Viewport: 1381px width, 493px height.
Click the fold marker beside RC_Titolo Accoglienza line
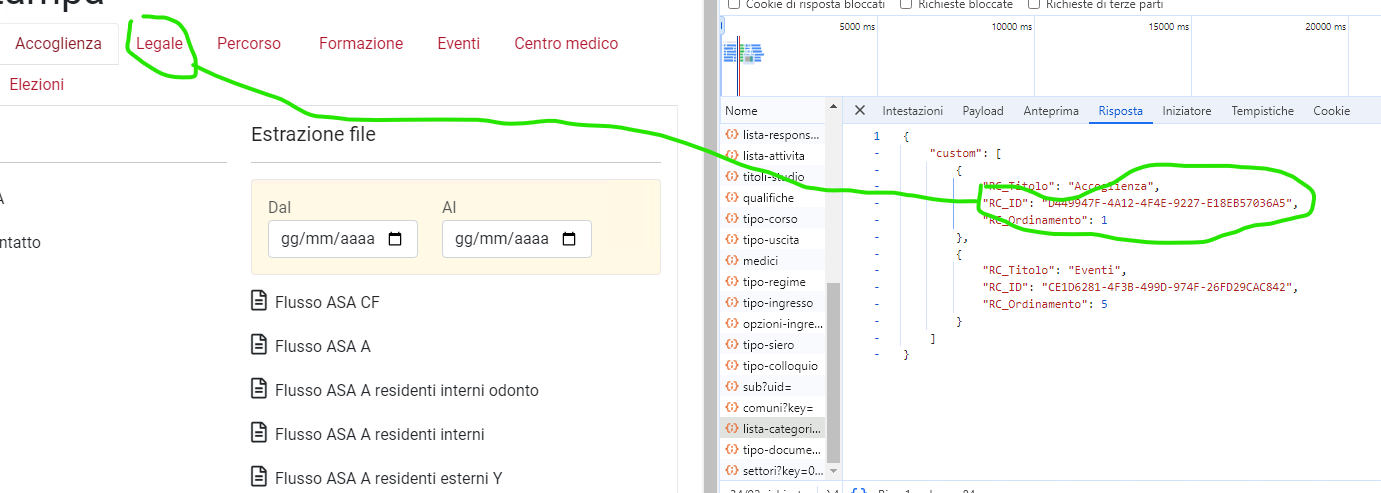coord(877,186)
